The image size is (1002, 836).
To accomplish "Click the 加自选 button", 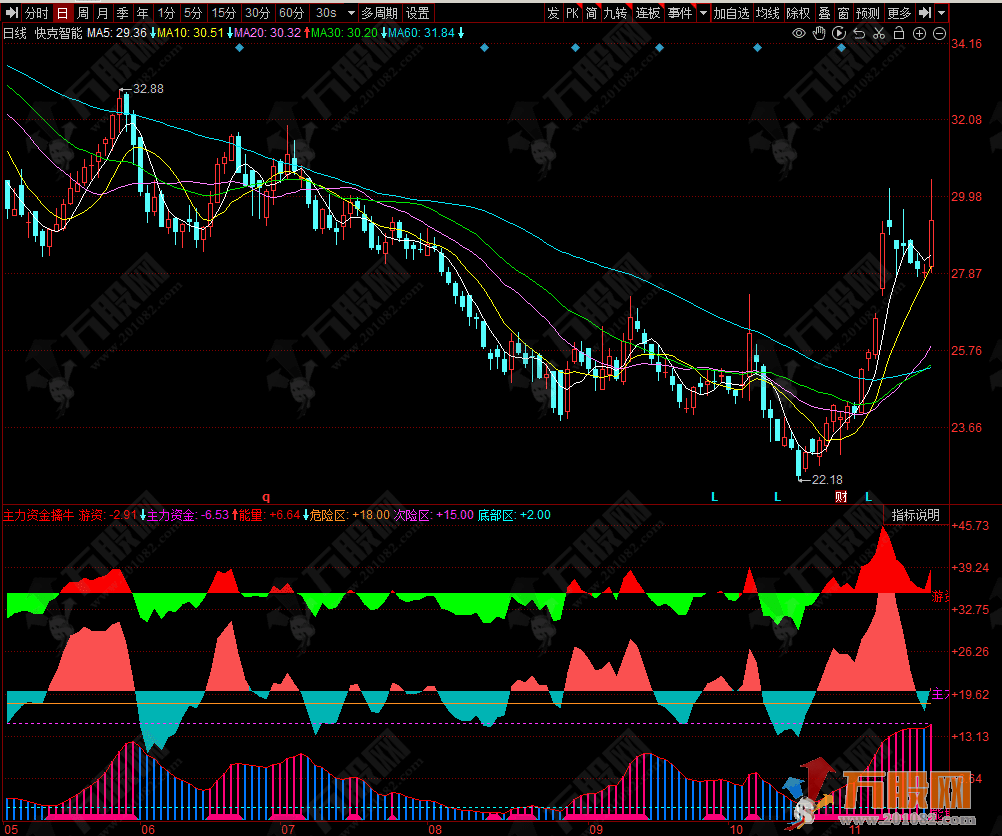I will [x=731, y=13].
